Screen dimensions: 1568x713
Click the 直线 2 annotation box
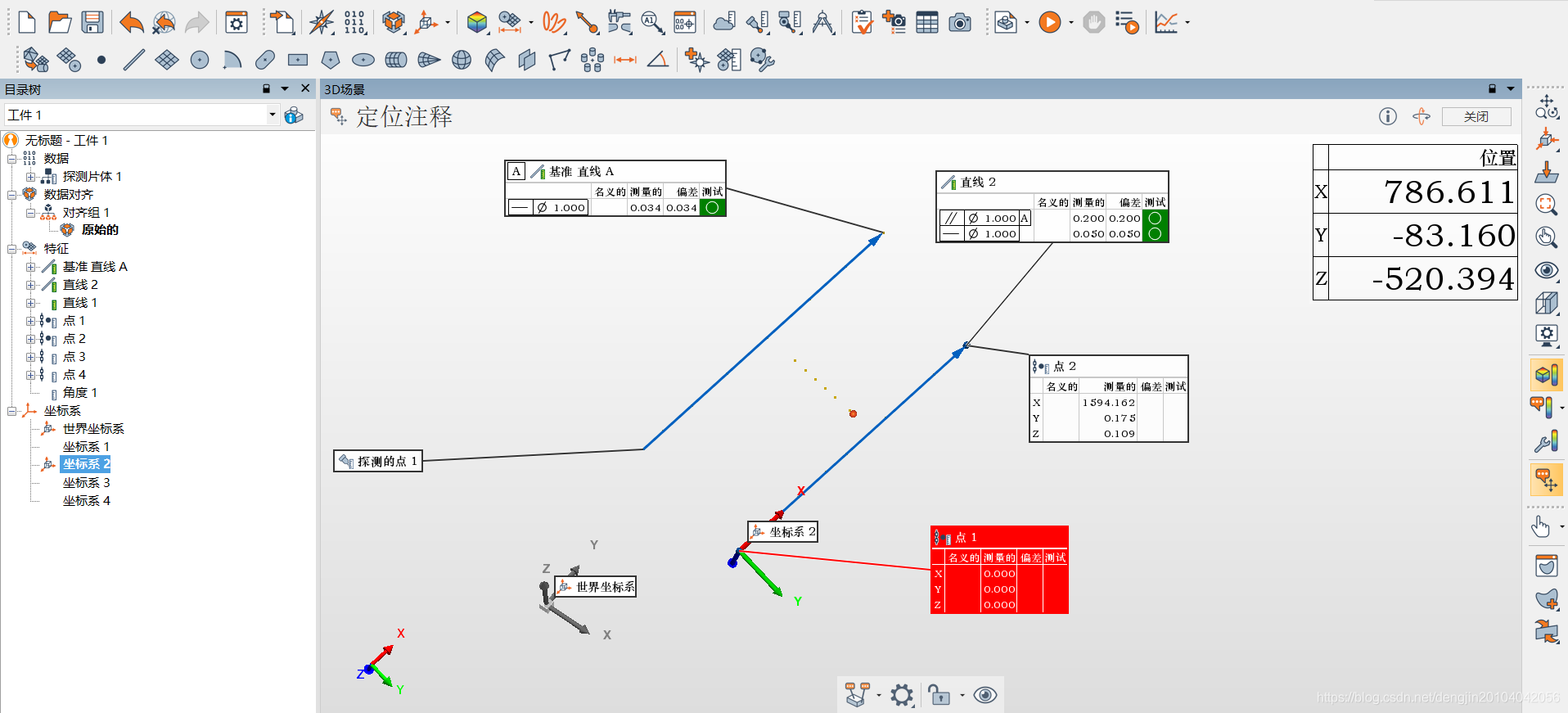click(x=1052, y=206)
